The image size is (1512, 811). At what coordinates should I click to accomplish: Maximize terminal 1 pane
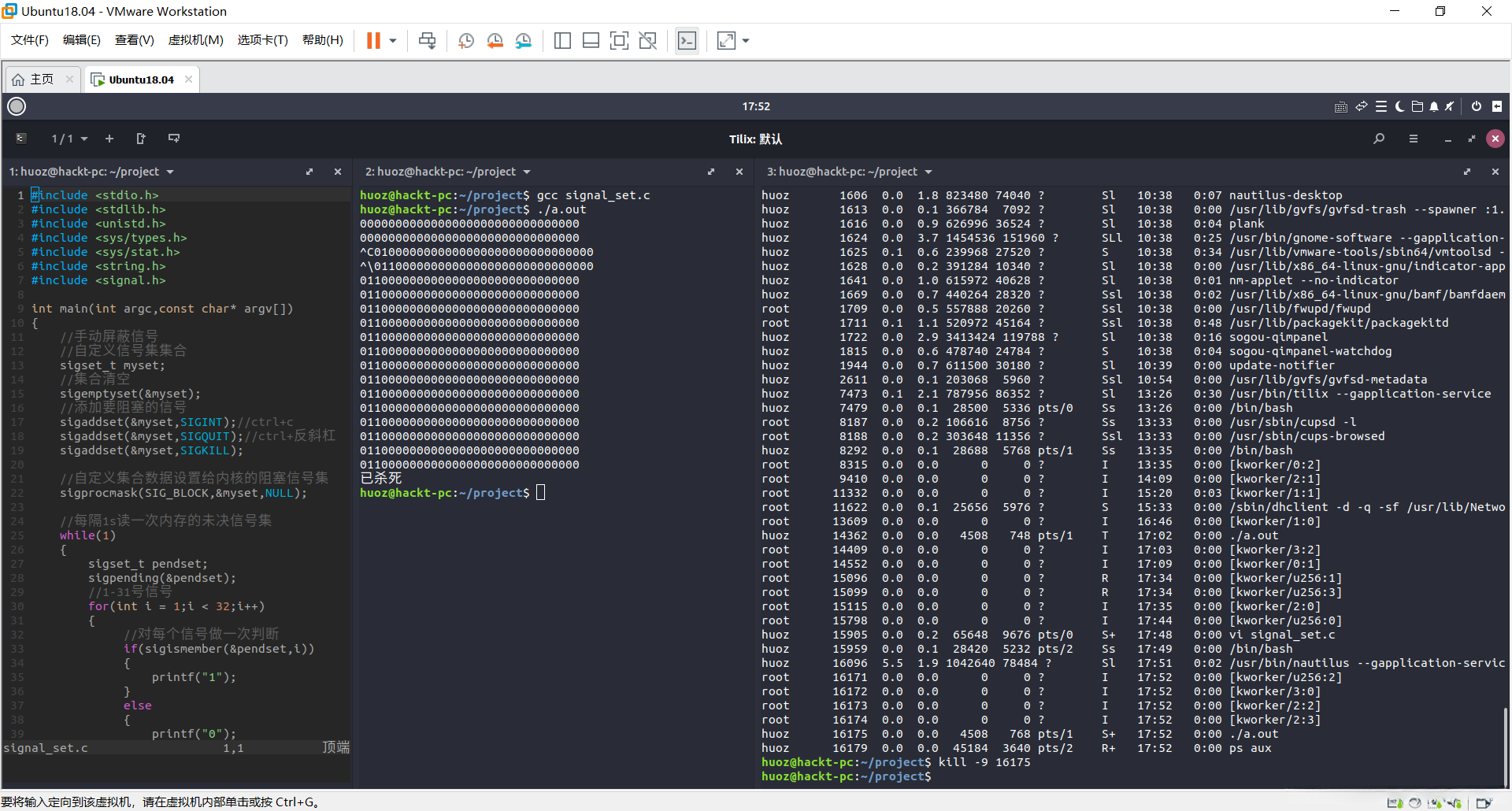tap(309, 172)
